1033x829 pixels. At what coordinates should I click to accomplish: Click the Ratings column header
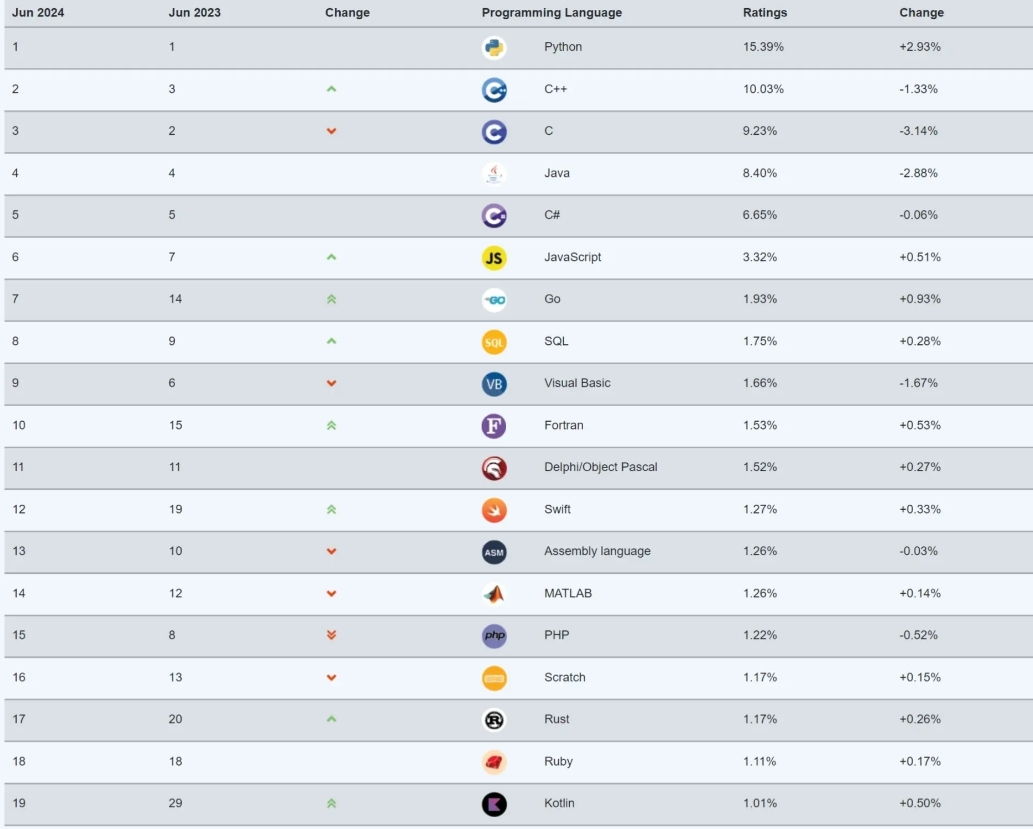(x=764, y=13)
